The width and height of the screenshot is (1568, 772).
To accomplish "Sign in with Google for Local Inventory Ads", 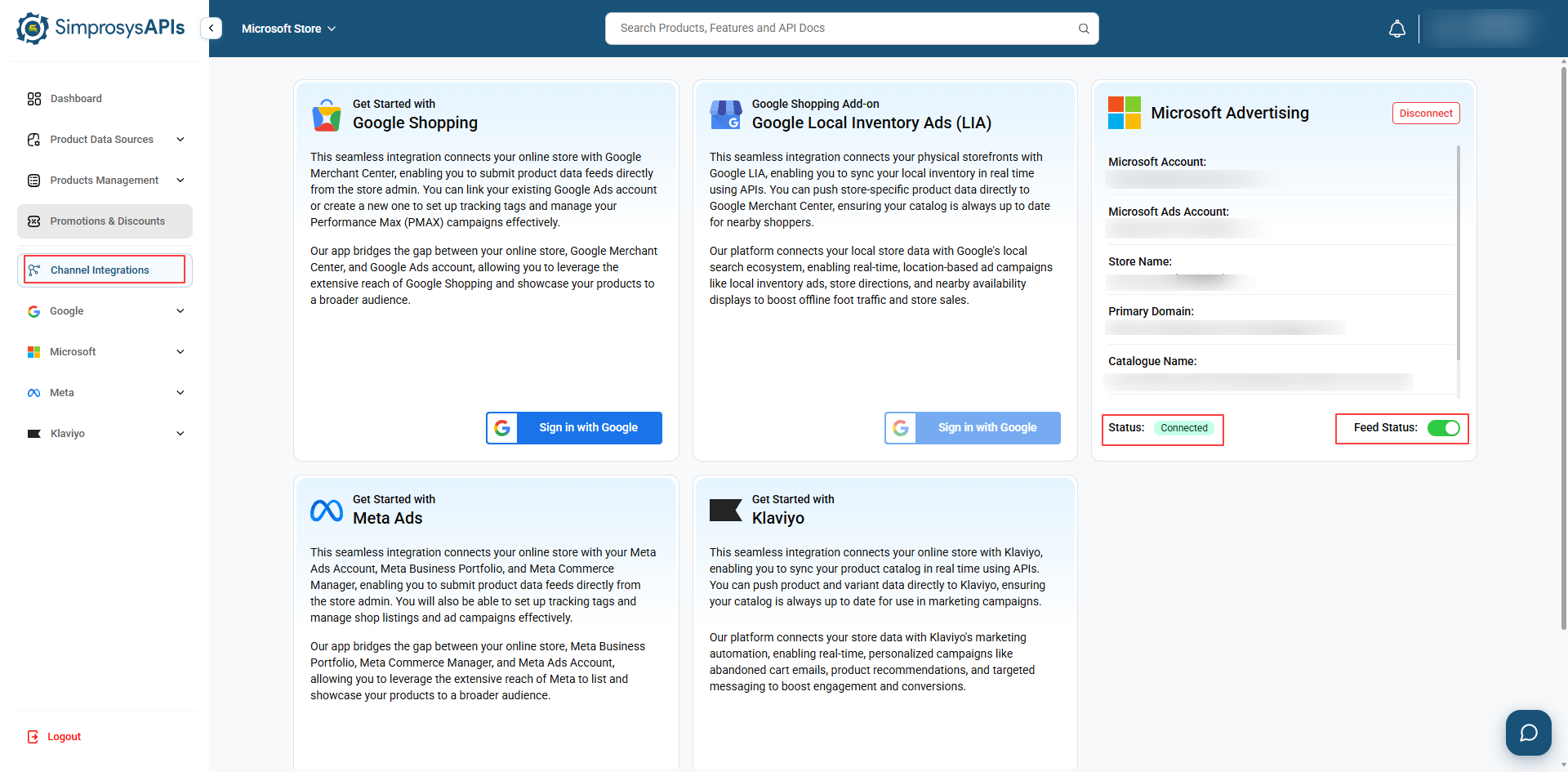I will 973,428.
